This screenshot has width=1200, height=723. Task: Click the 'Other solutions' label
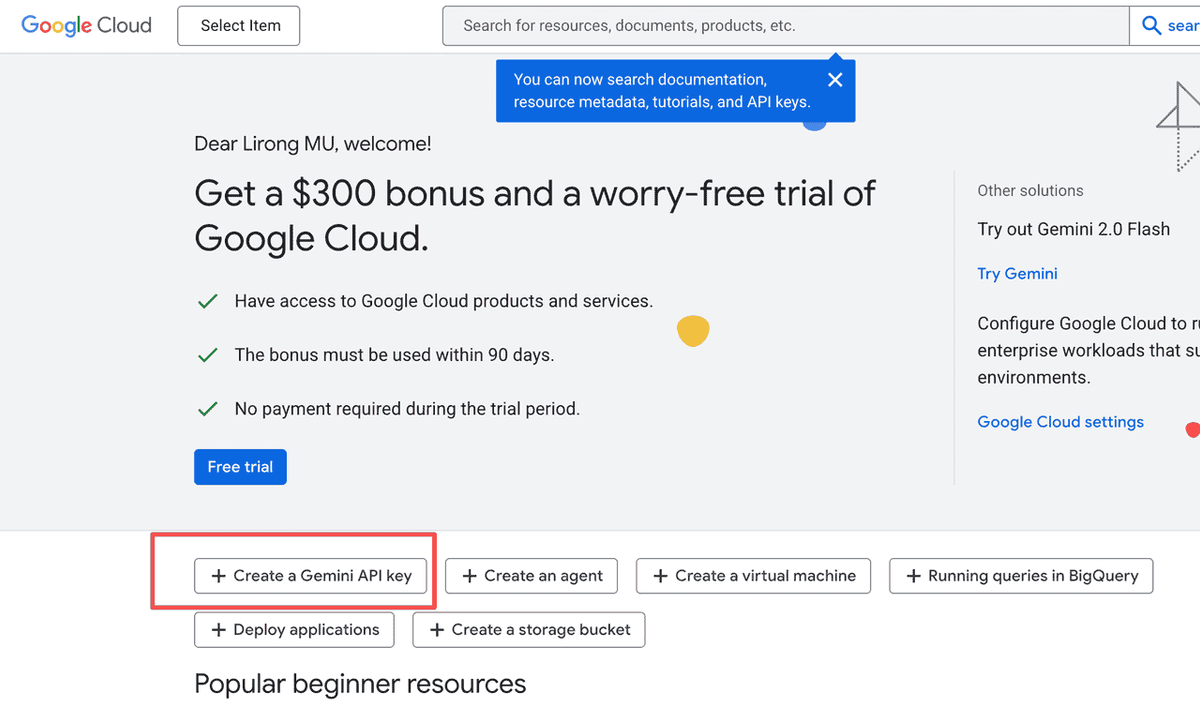[1030, 190]
